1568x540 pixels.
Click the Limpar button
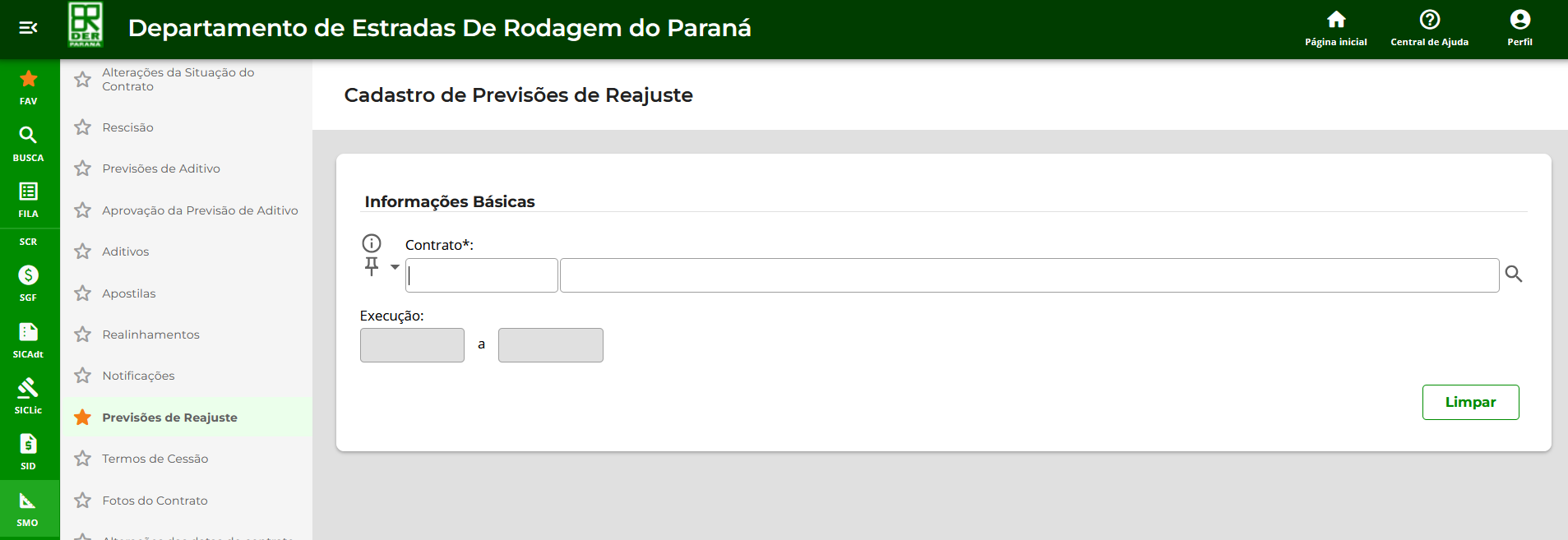click(1470, 402)
